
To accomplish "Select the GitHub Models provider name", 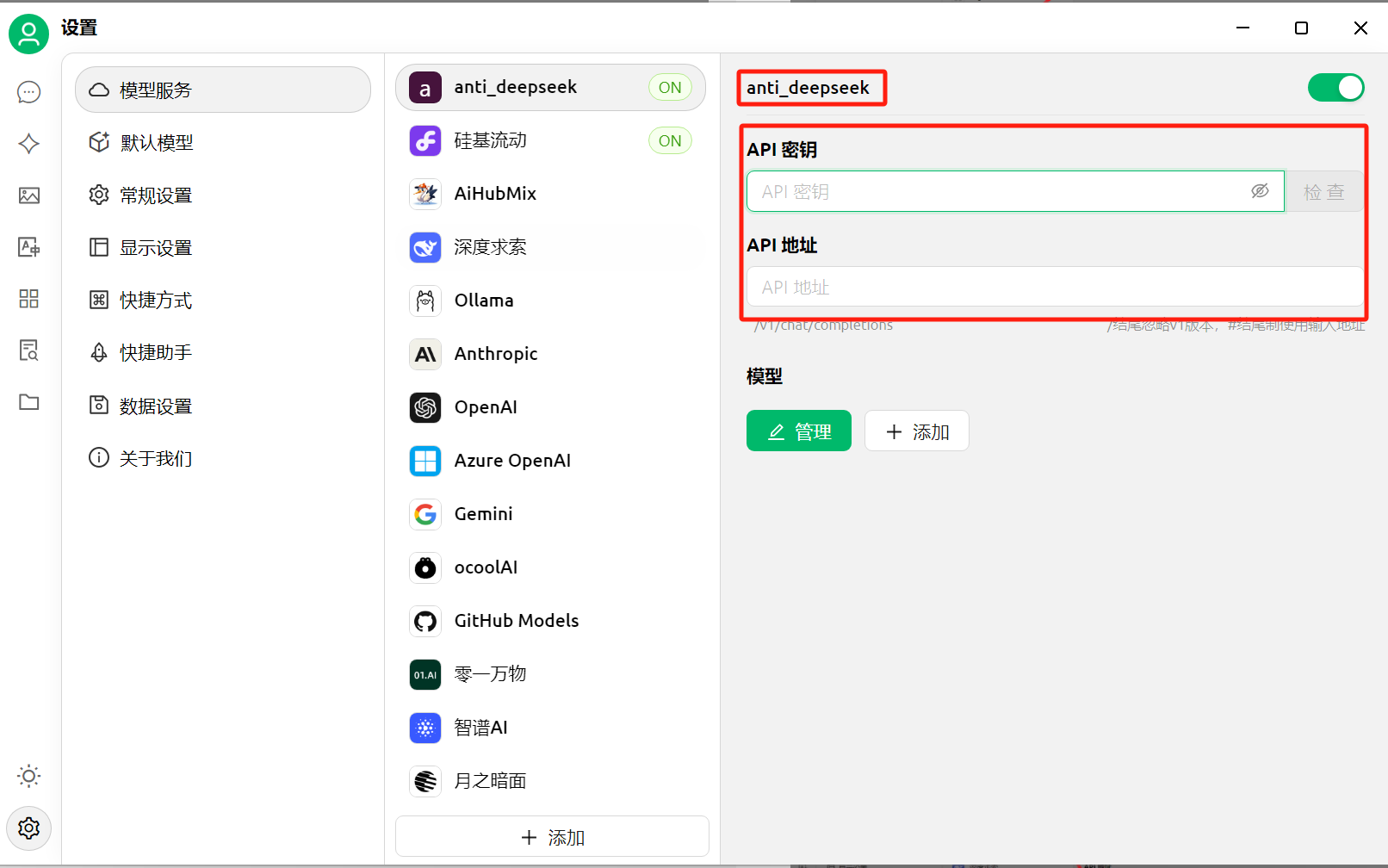I will coord(517,621).
